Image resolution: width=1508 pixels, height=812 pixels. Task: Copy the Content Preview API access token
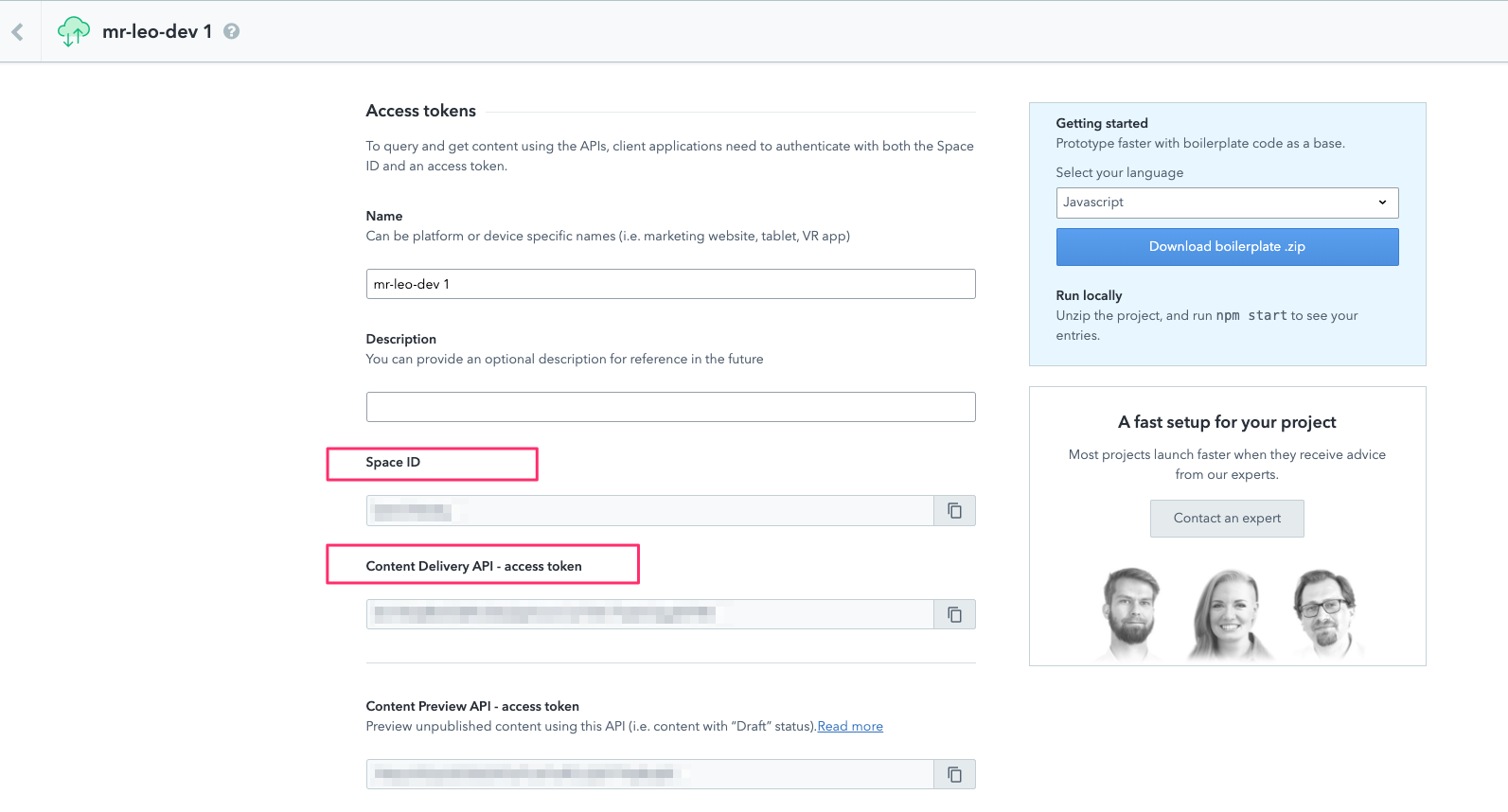tap(954, 774)
